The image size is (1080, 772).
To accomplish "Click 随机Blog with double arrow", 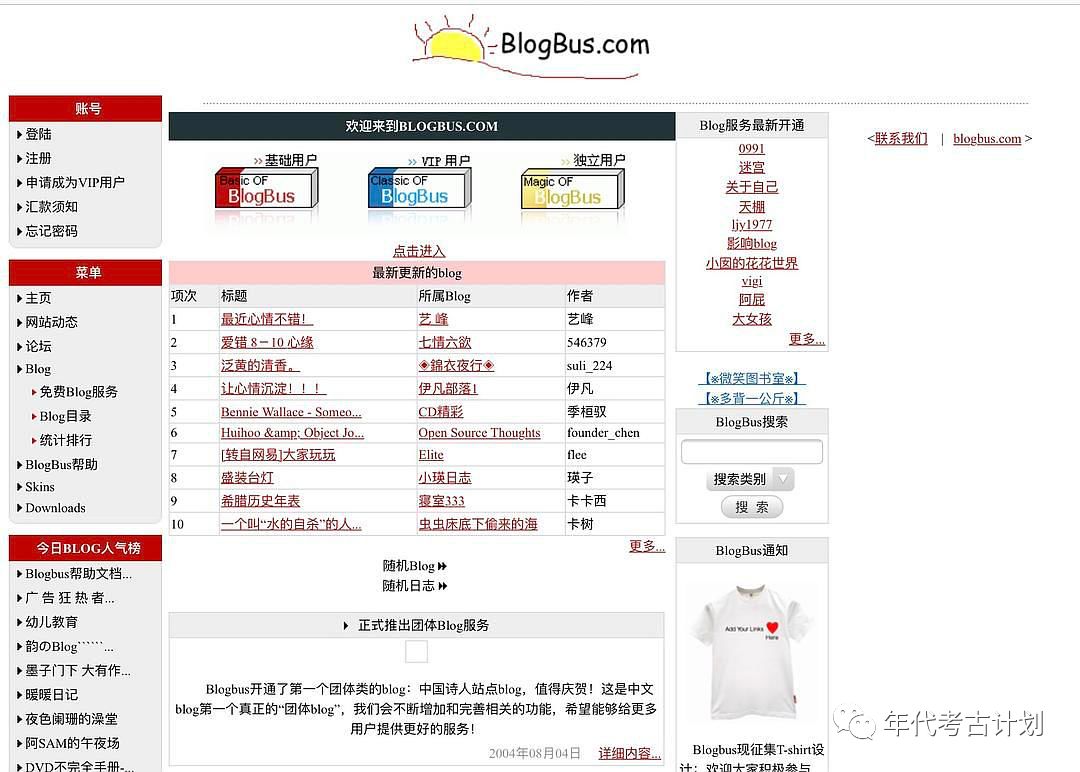I will click(x=414, y=565).
